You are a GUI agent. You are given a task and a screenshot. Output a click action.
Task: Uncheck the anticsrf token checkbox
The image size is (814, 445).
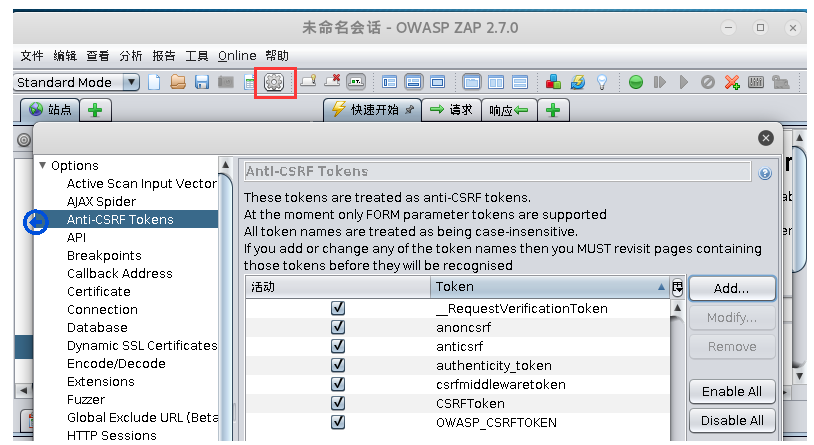point(338,346)
